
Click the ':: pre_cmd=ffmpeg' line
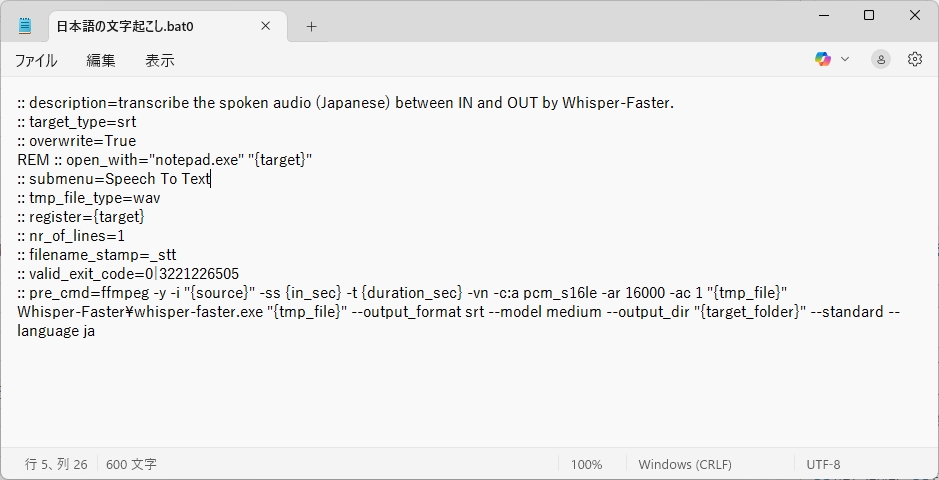click(402, 293)
